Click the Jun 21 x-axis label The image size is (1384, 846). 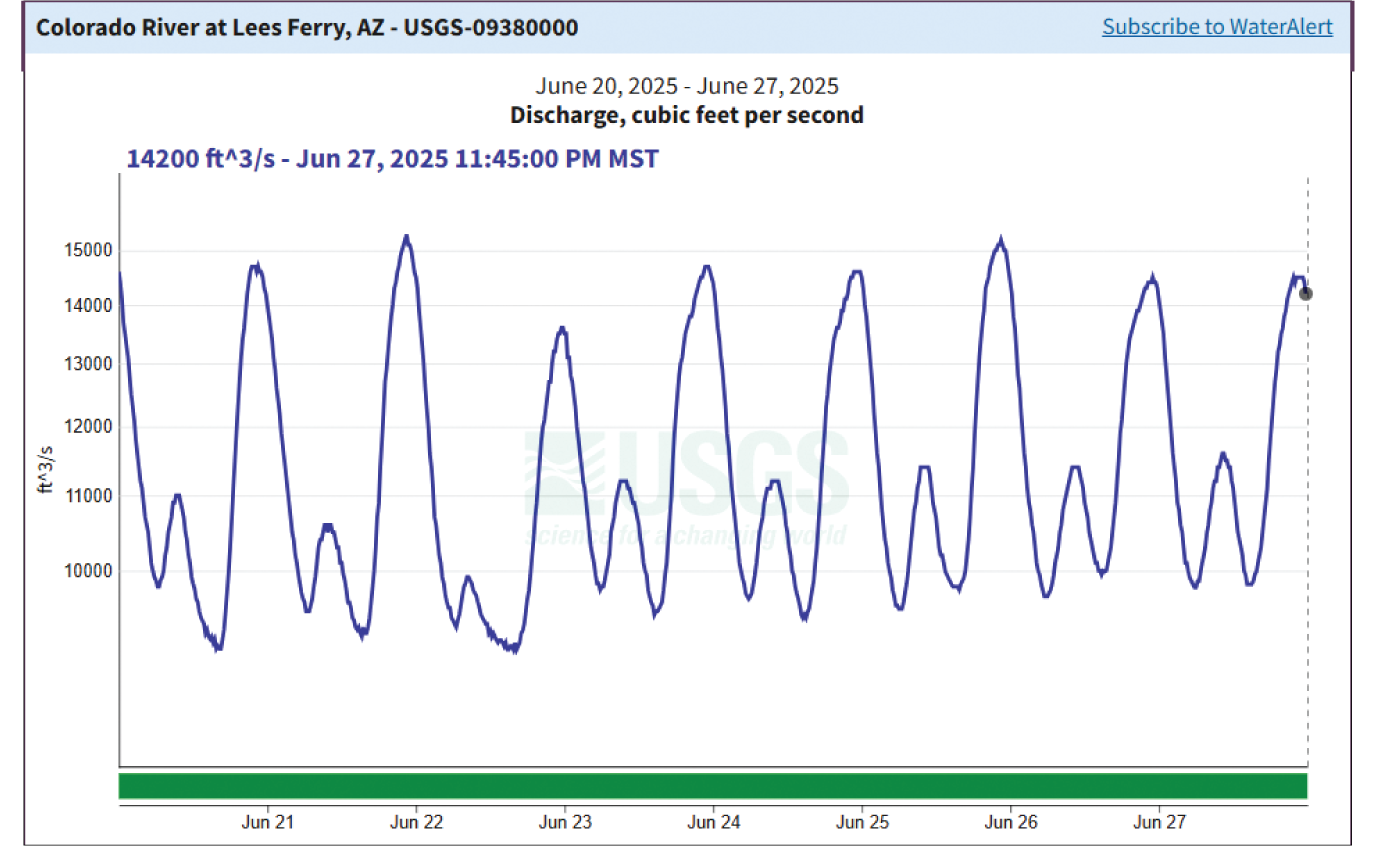[268, 823]
